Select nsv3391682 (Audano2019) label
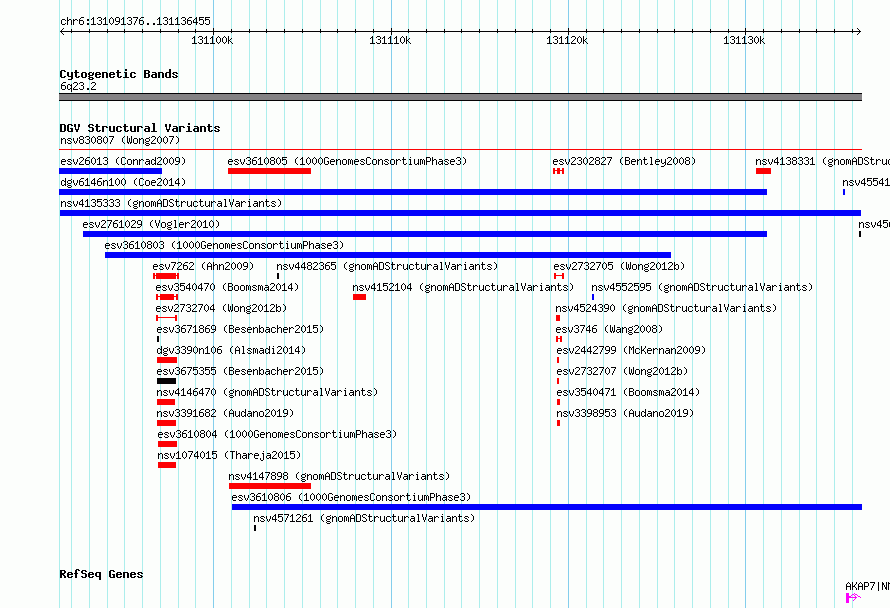 click(225, 413)
